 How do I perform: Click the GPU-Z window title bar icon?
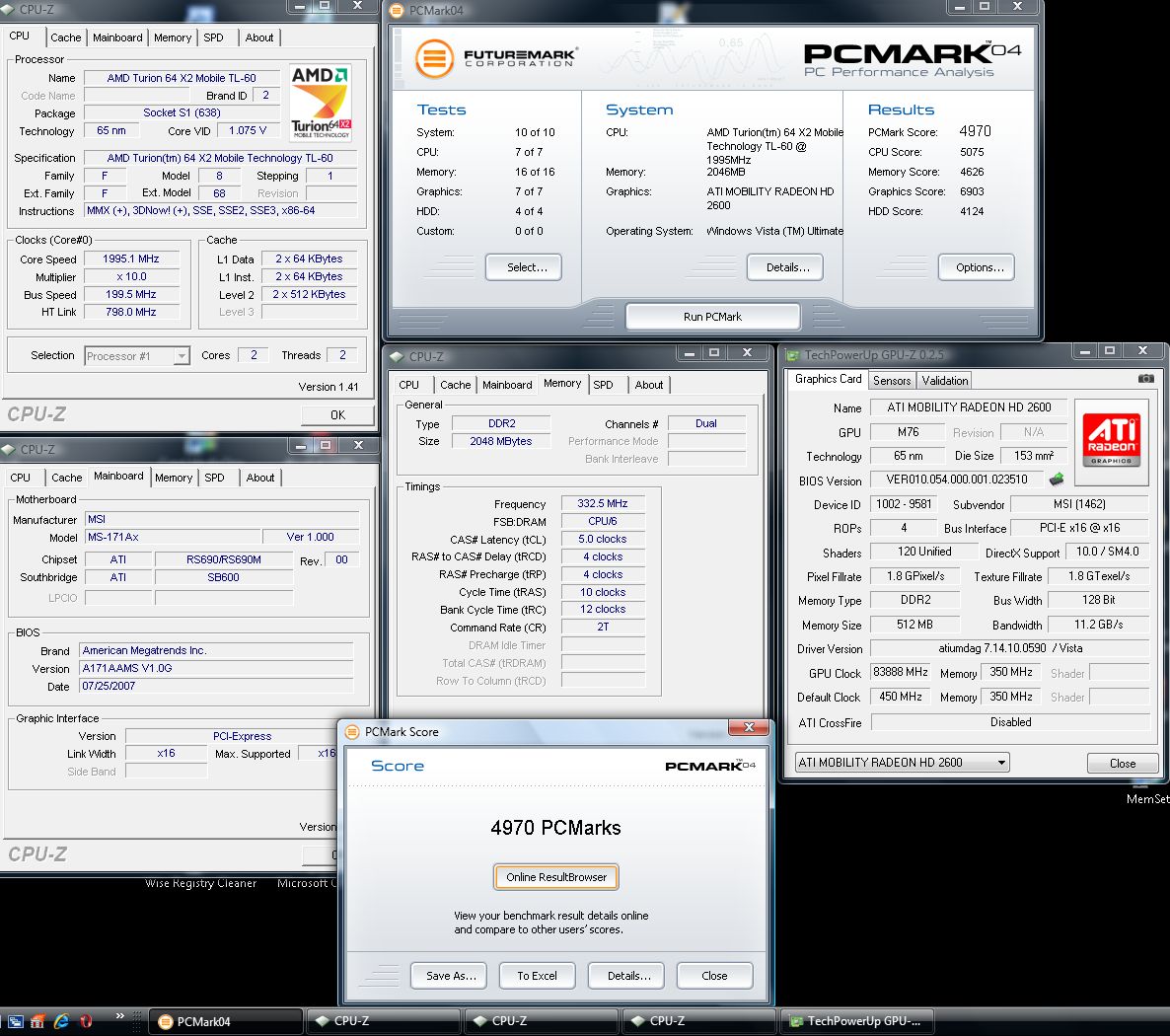point(792,355)
